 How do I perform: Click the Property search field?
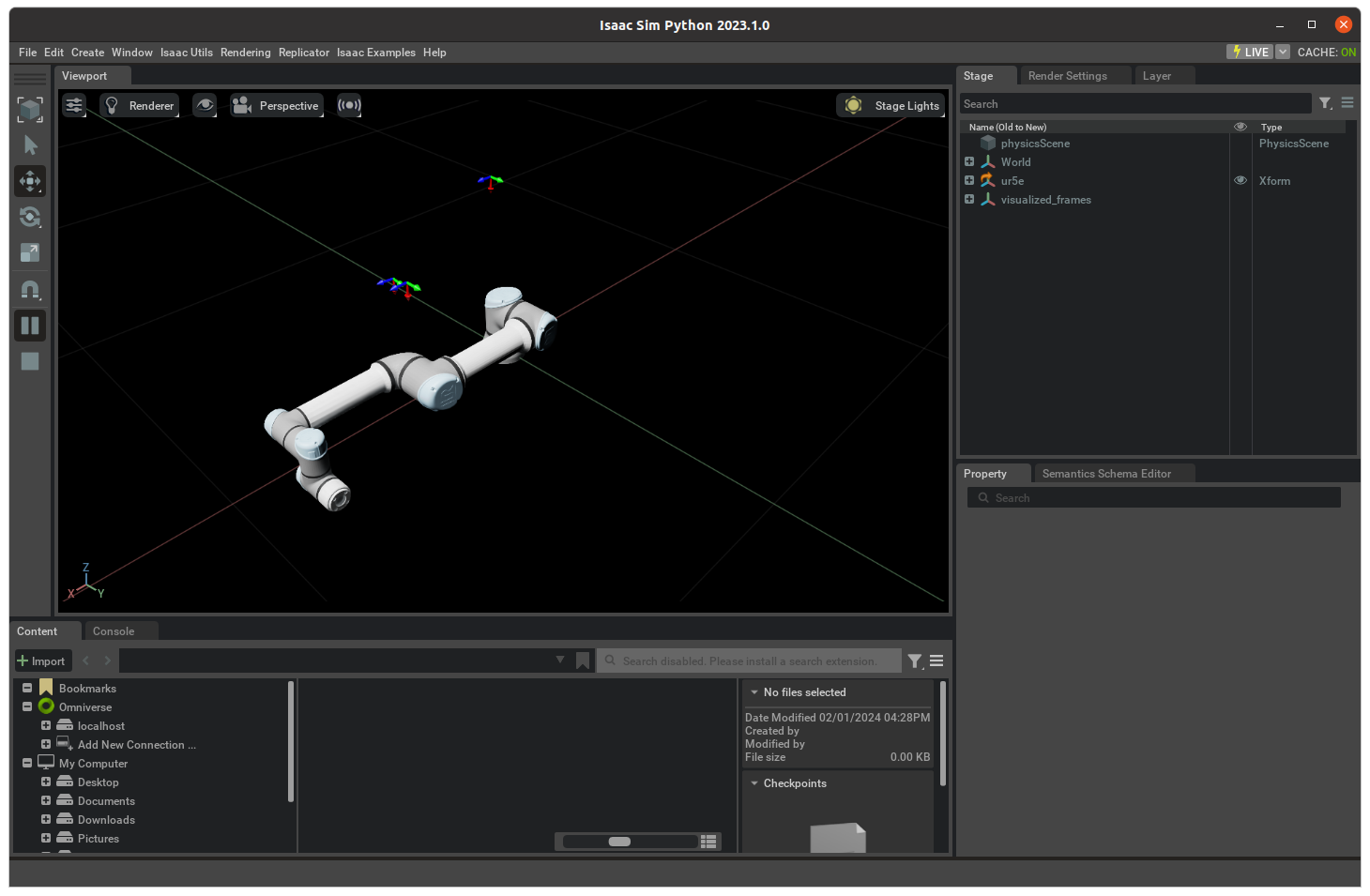click(1154, 497)
